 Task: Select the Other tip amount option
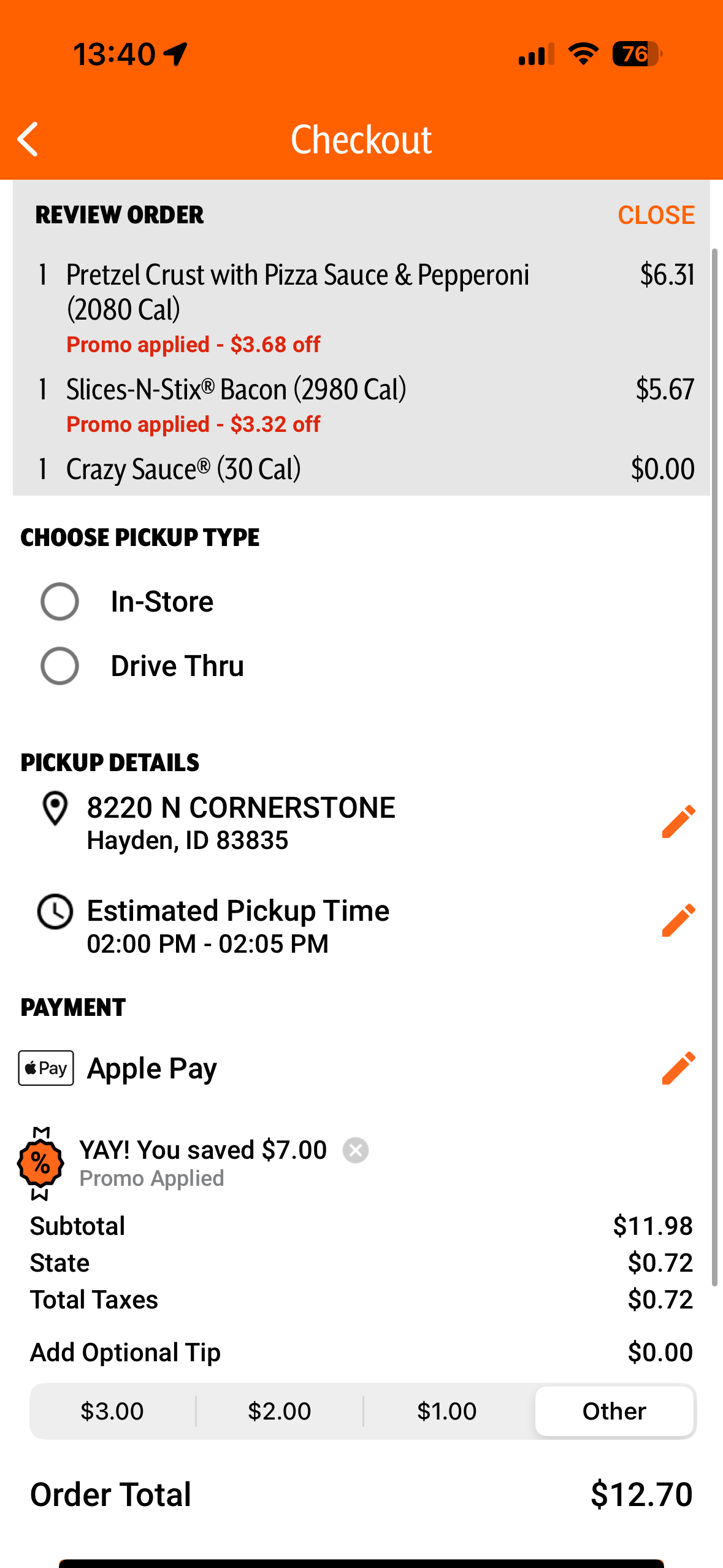(x=614, y=1411)
